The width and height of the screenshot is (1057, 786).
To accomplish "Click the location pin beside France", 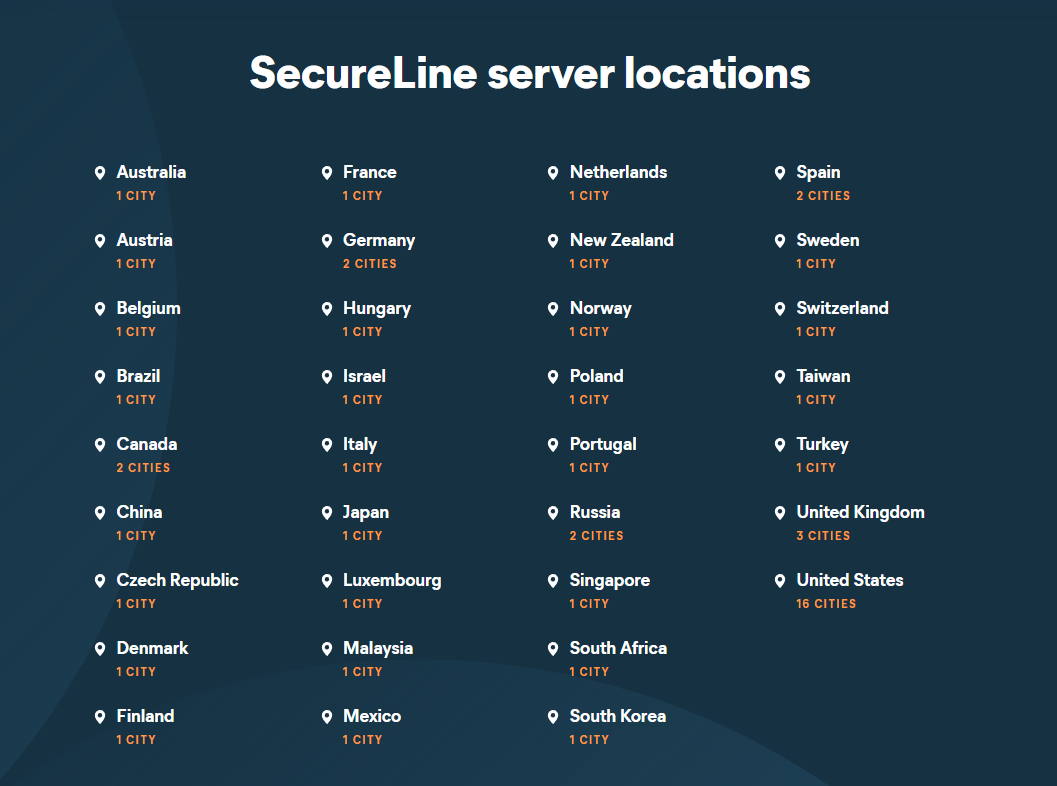I will pos(327,173).
